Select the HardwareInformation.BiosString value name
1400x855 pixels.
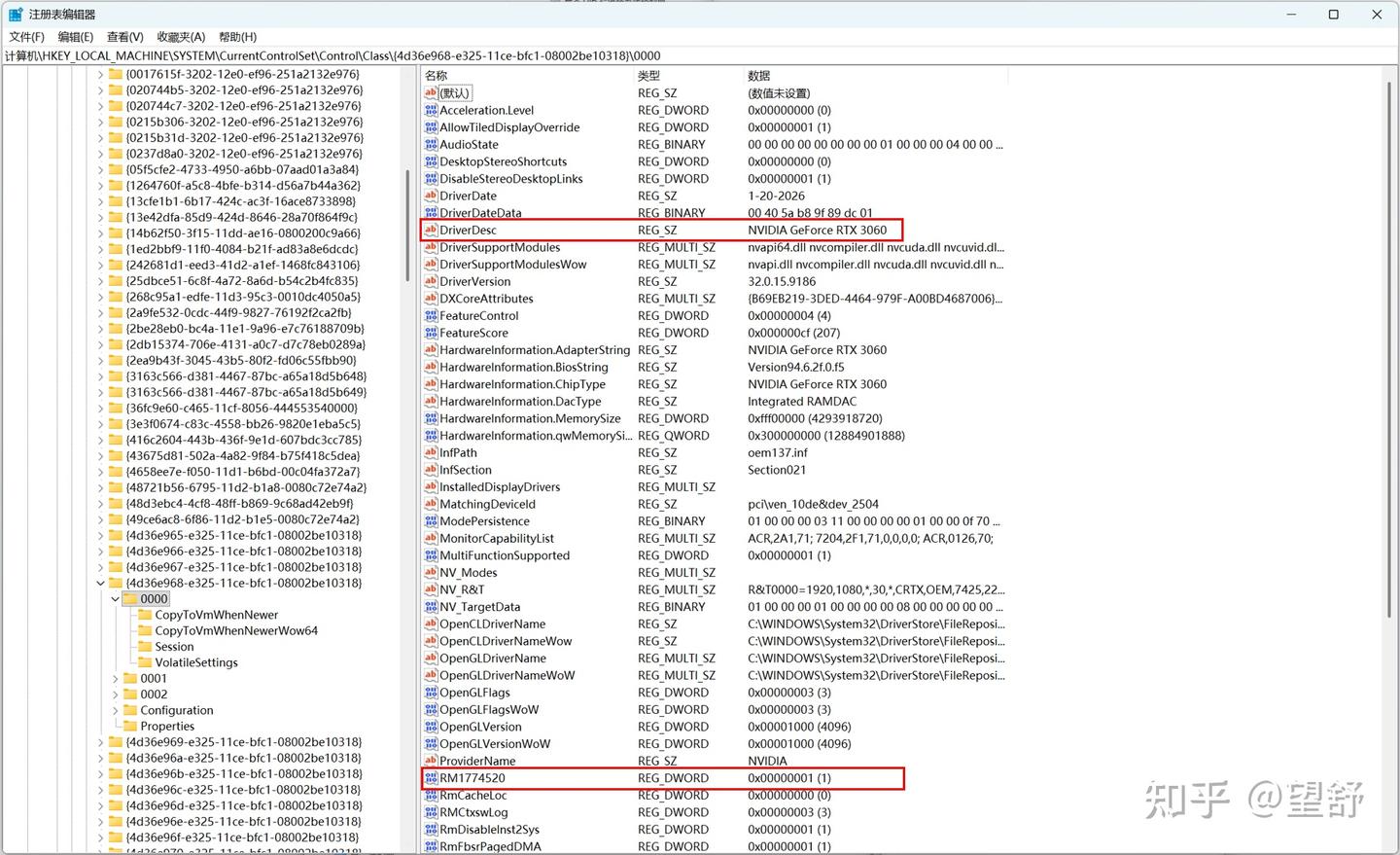pyautogui.click(x=524, y=368)
